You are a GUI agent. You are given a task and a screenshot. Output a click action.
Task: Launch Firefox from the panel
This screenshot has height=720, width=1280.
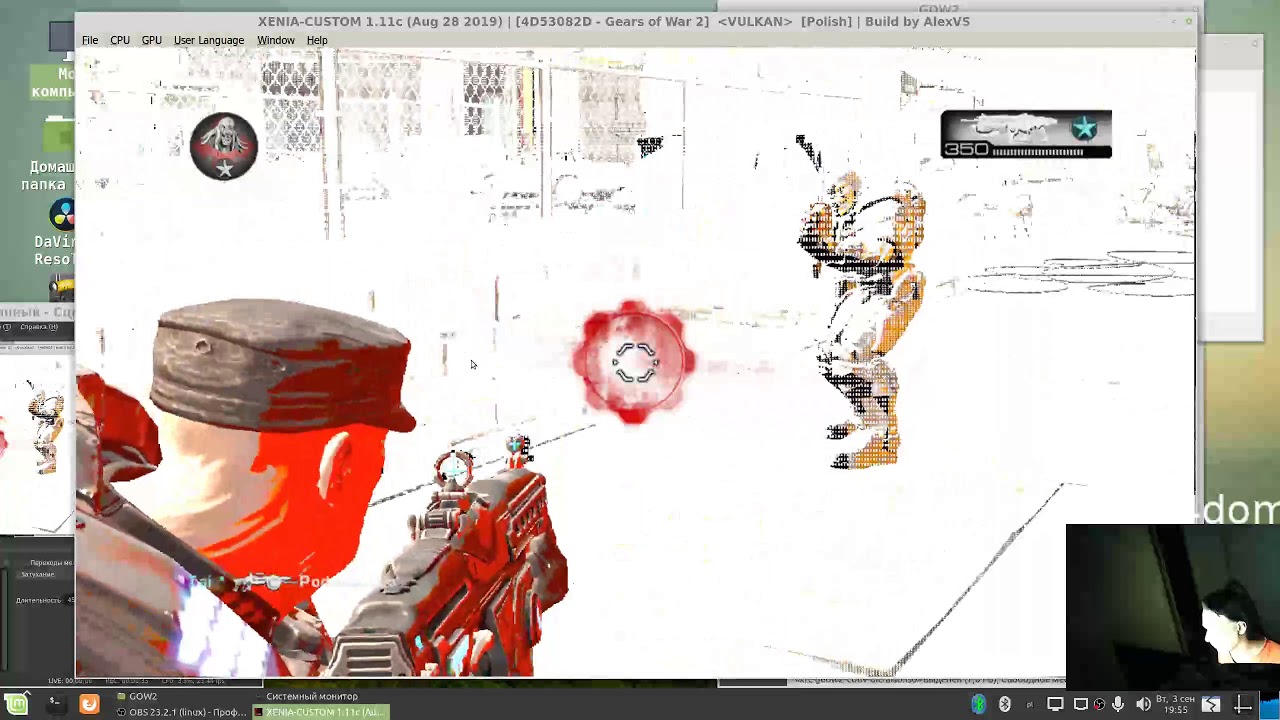tap(89, 704)
